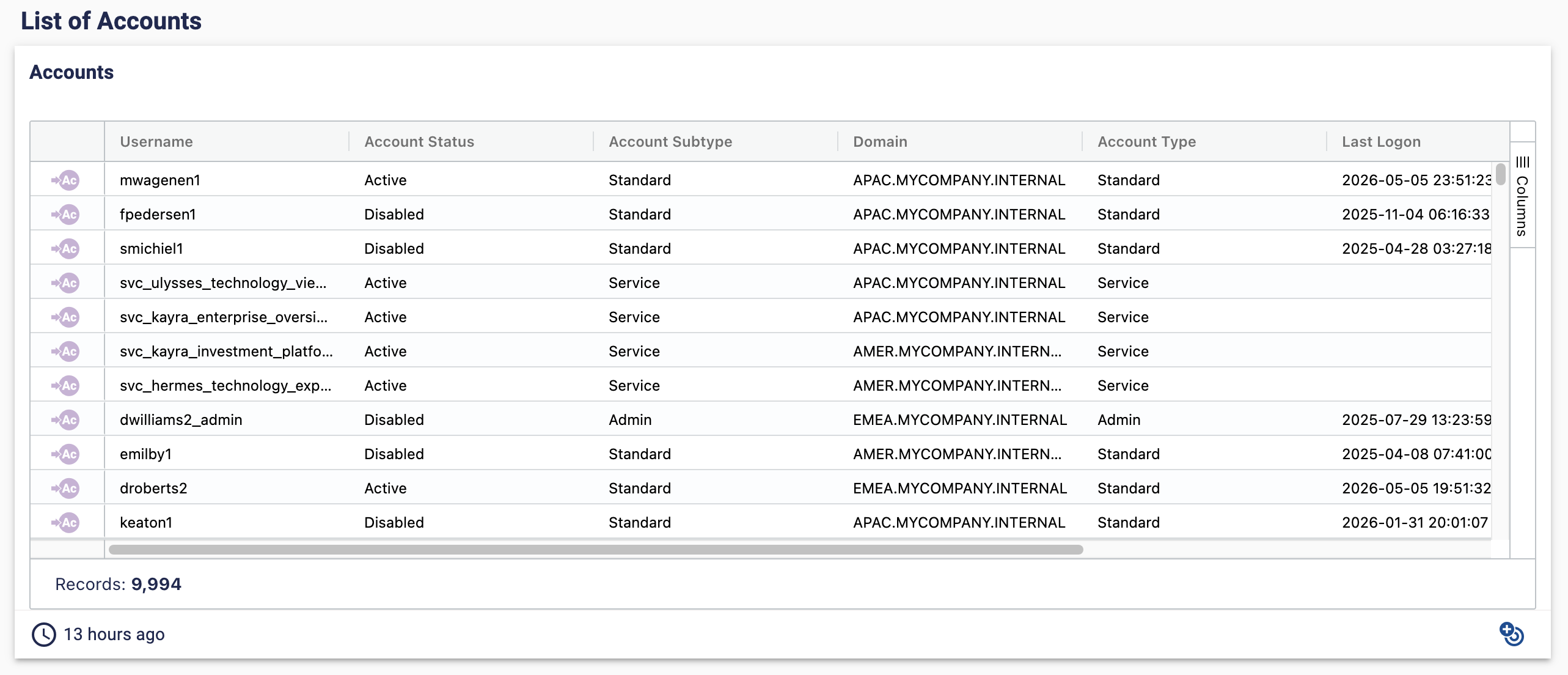Image resolution: width=1568 pixels, height=675 pixels.
Task: Open the Columns side panel
Action: [1522, 196]
